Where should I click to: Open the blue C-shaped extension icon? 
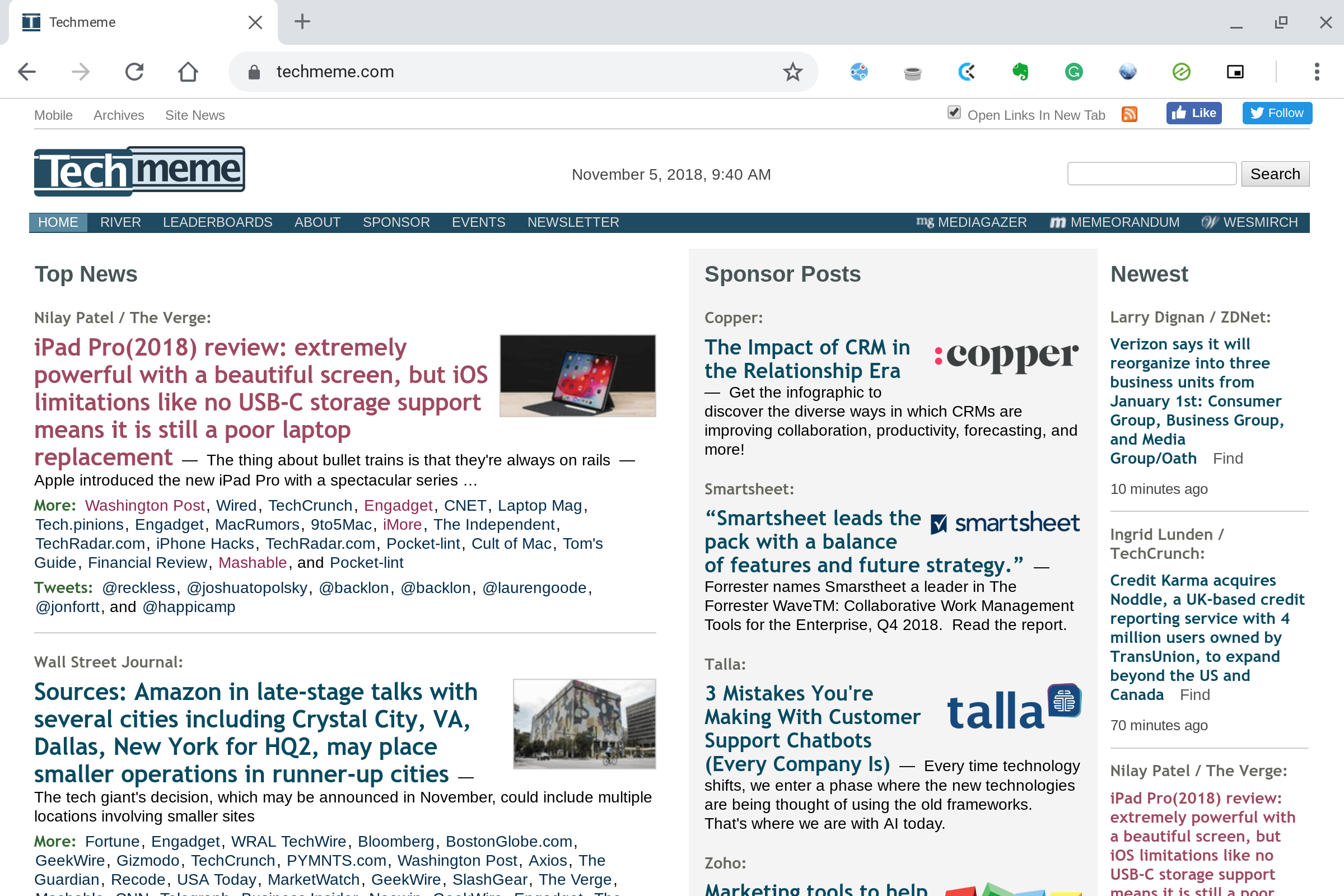[x=967, y=72]
